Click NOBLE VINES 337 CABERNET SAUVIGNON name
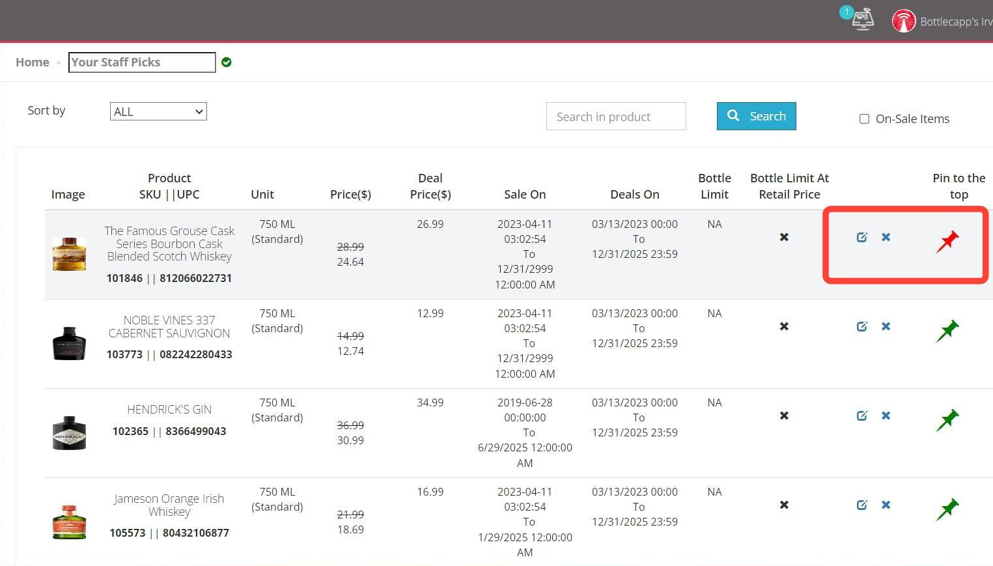Screen dimensions: 993x566 pyautogui.click(x=169, y=327)
